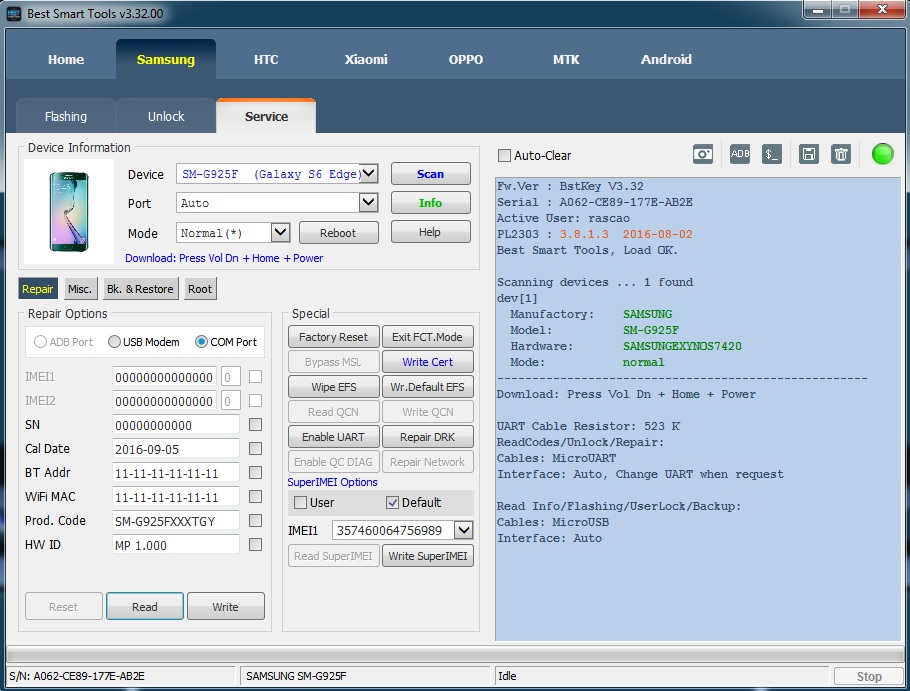910x691 pixels.
Task: Click the Galaxy S6 Edge phone image
Action: pyautogui.click(x=69, y=211)
